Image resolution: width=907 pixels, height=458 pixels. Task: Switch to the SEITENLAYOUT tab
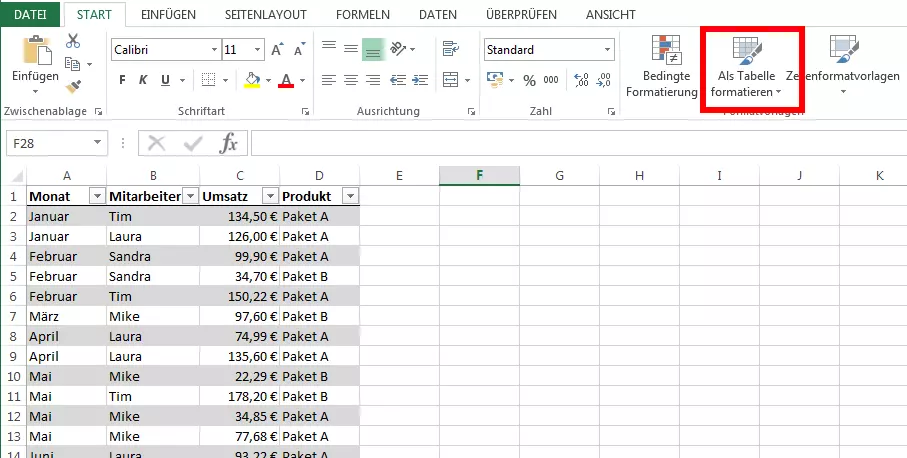coord(266,14)
